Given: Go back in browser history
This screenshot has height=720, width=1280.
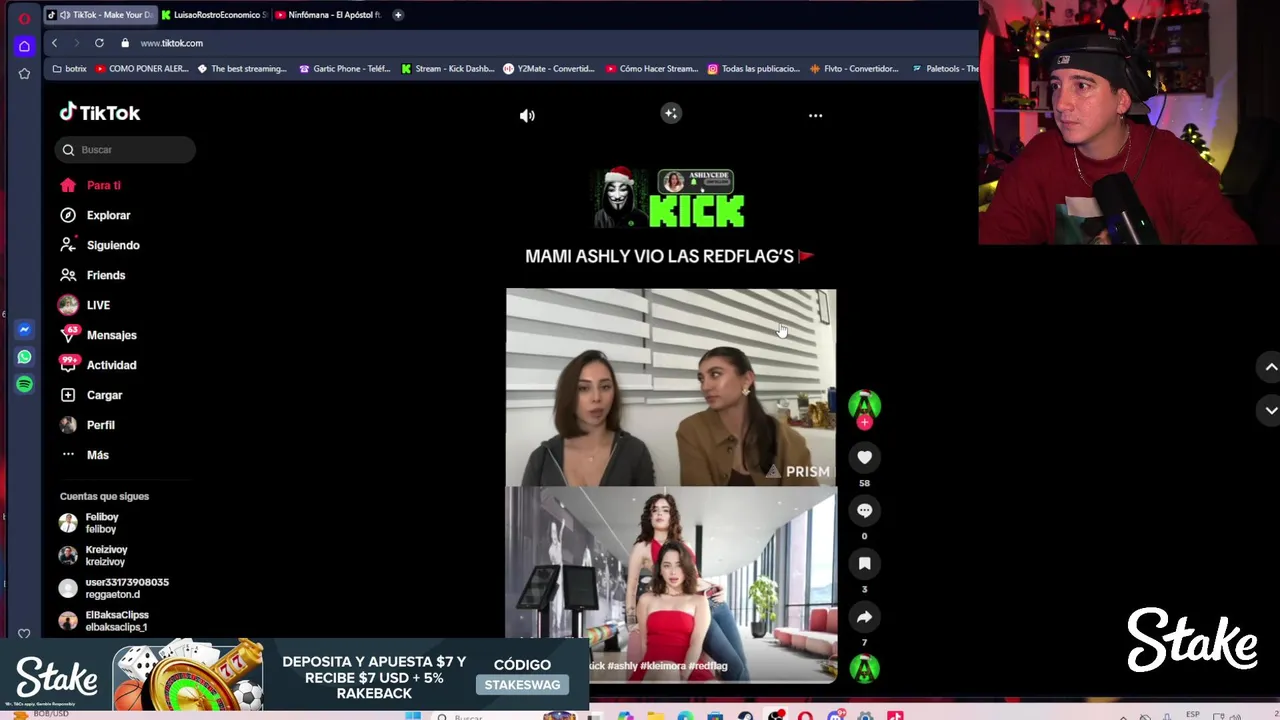Looking at the screenshot, I should pyautogui.click(x=54, y=43).
